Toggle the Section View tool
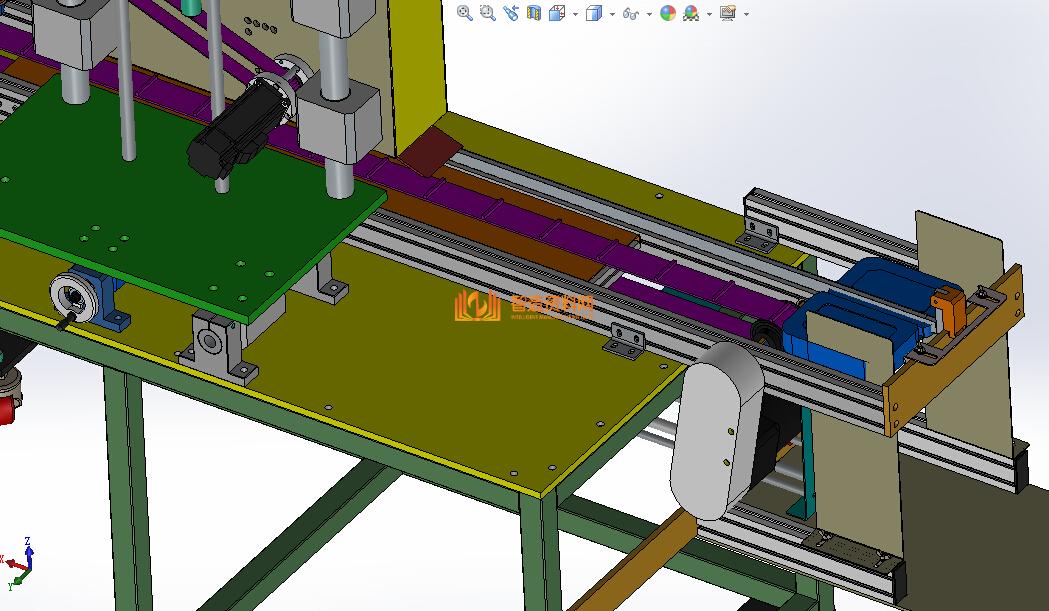The height and width of the screenshot is (611, 1049). point(534,13)
